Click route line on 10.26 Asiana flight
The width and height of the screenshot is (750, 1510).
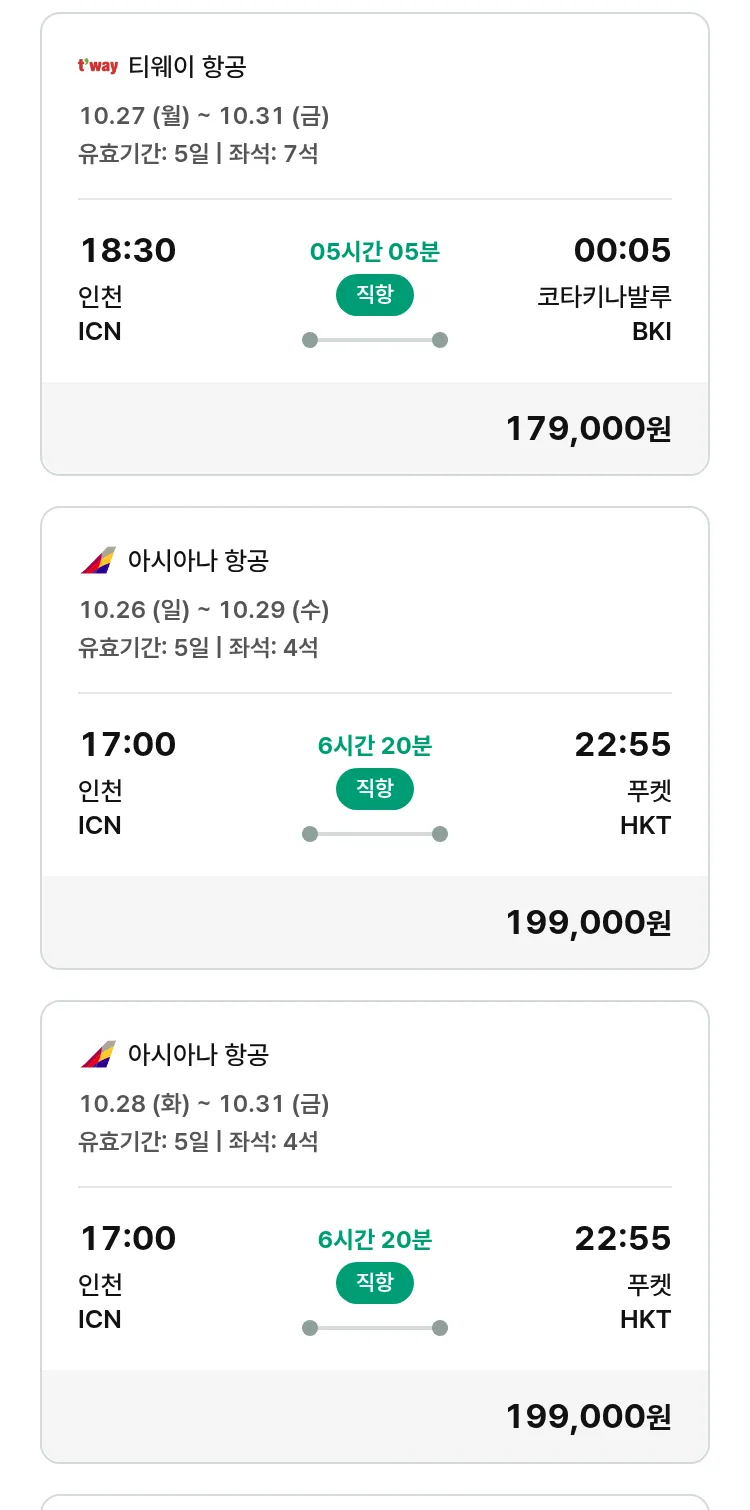coord(374,834)
